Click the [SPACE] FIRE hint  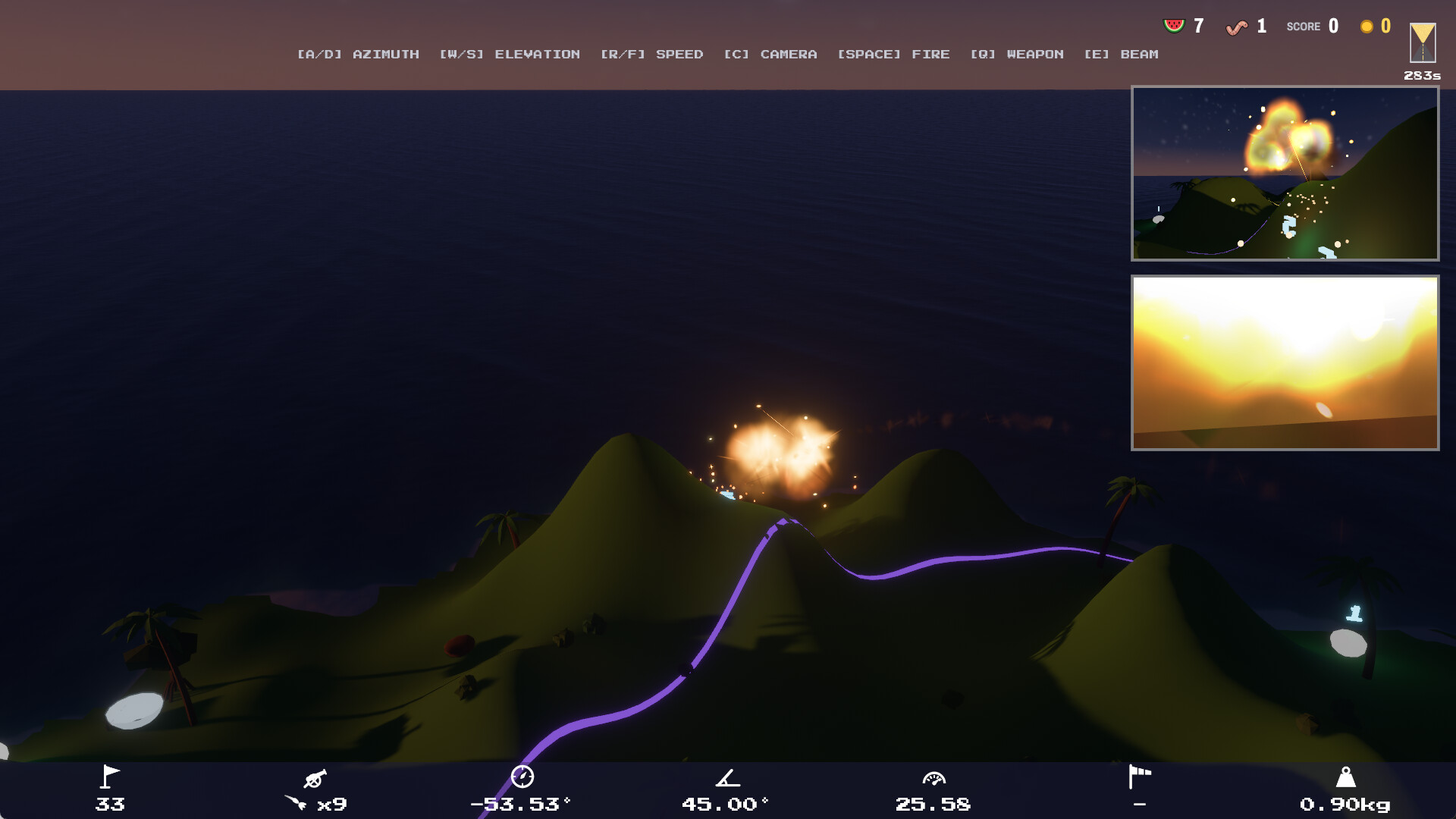893,55
